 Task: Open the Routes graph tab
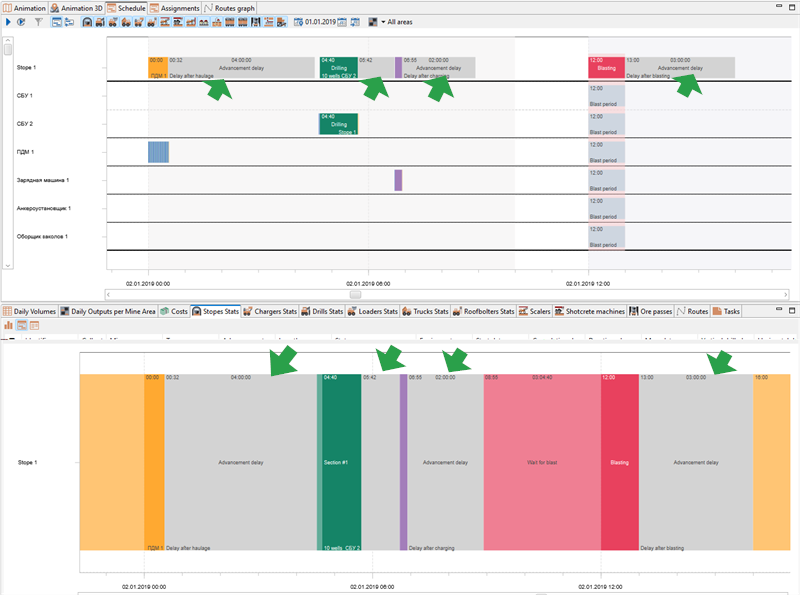click(230, 8)
